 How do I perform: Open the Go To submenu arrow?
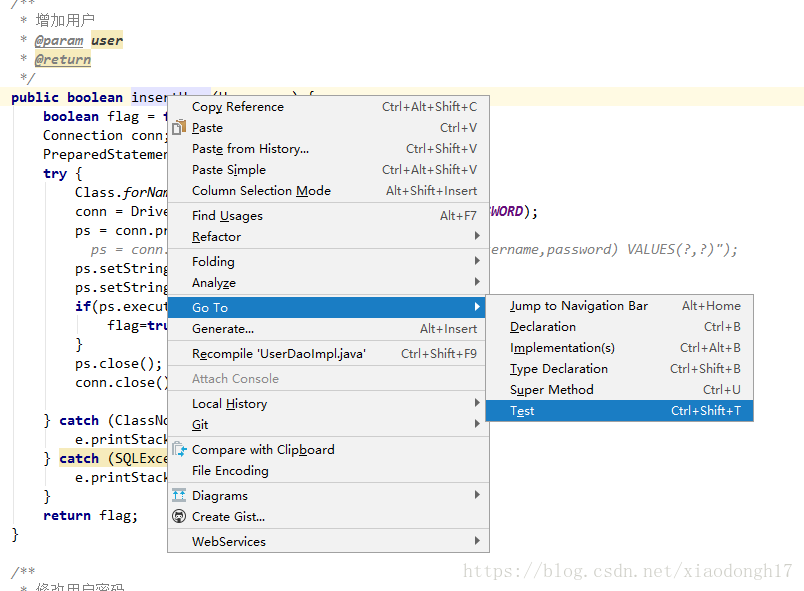tap(477, 307)
